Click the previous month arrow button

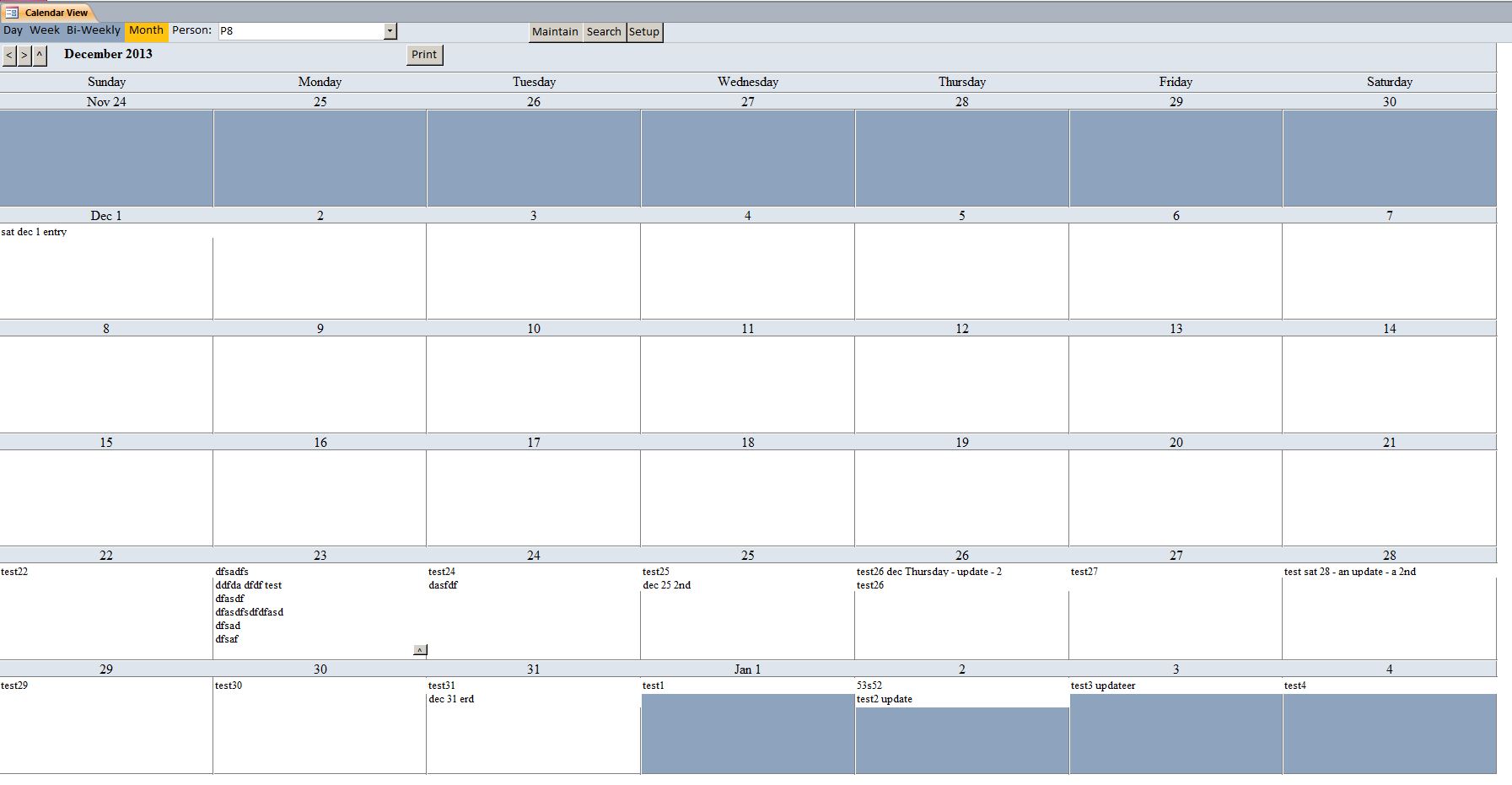tap(9, 55)
